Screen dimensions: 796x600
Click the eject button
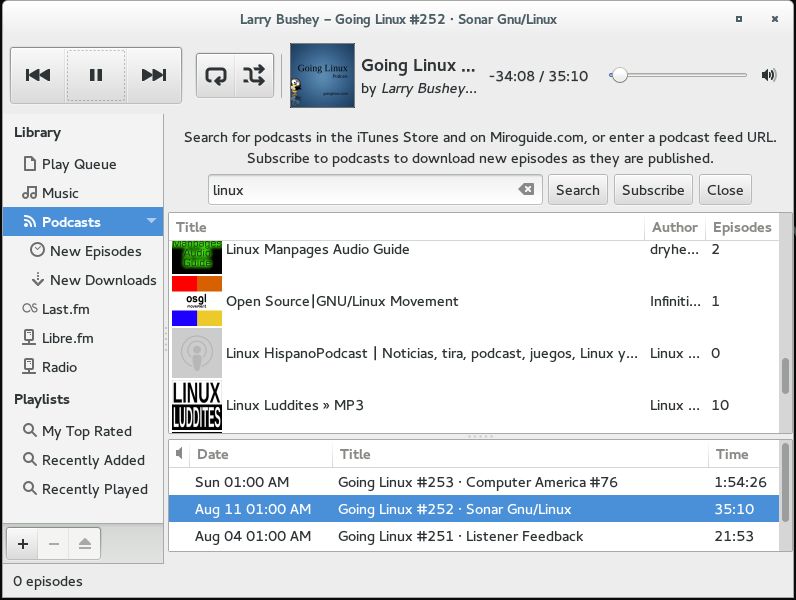coord(85,544)
